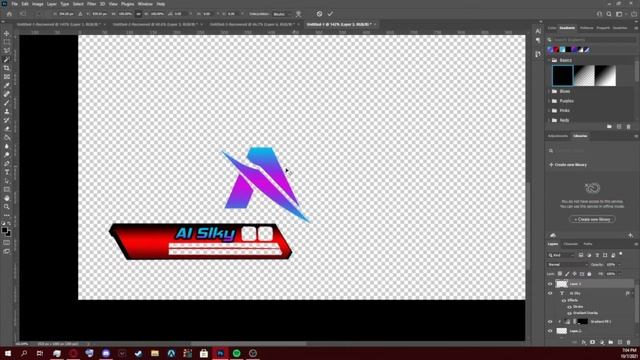
Task: Open the Image menu
Action: [x=38, y=4]
